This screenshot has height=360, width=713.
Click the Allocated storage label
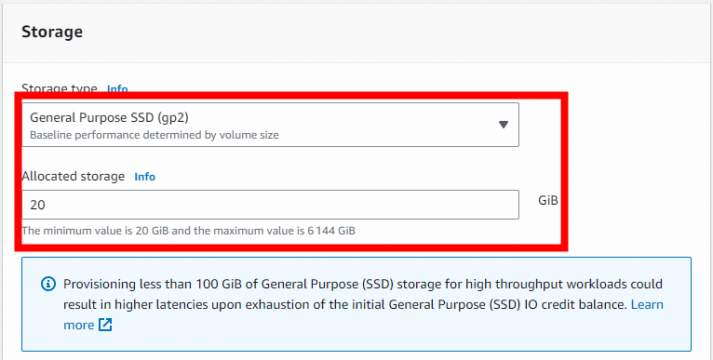pos(73,176)
